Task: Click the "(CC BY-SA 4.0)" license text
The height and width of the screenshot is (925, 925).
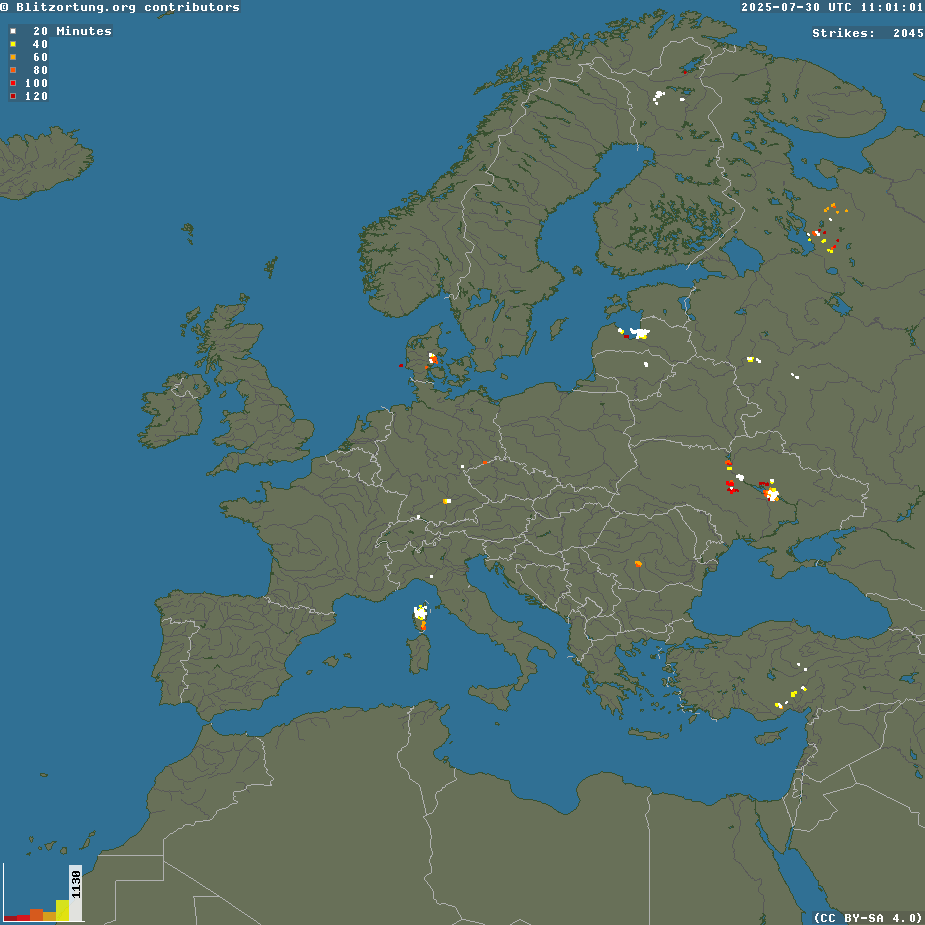Action: click(x=869, y=917)
